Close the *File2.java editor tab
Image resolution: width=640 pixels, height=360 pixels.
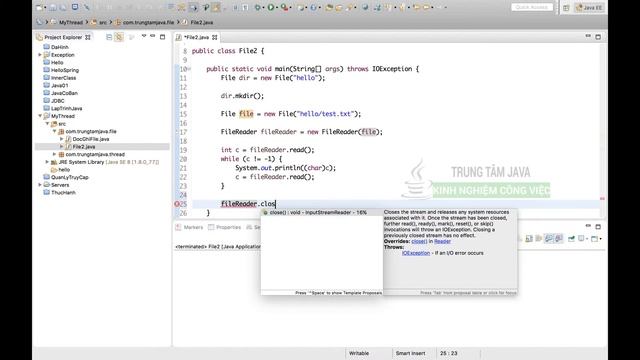point(215,37)
